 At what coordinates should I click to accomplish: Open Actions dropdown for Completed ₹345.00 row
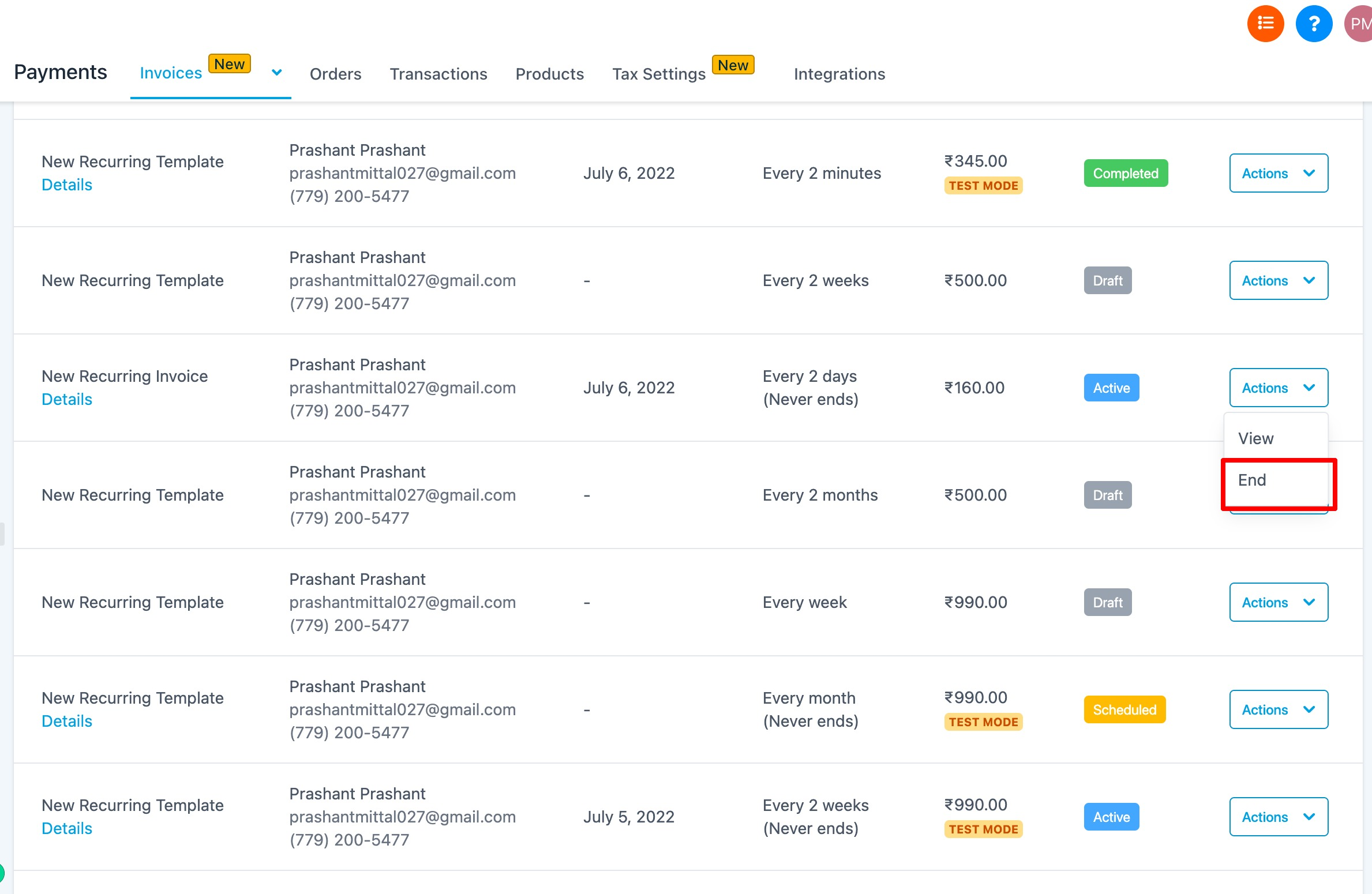coord(1278,173)
